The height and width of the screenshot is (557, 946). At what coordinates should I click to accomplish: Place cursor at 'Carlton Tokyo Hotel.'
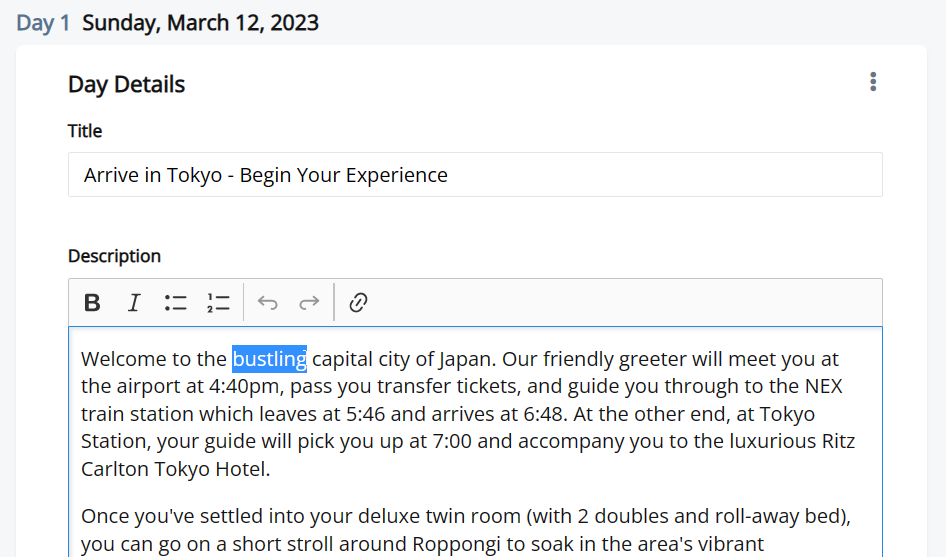pos(176,469)
